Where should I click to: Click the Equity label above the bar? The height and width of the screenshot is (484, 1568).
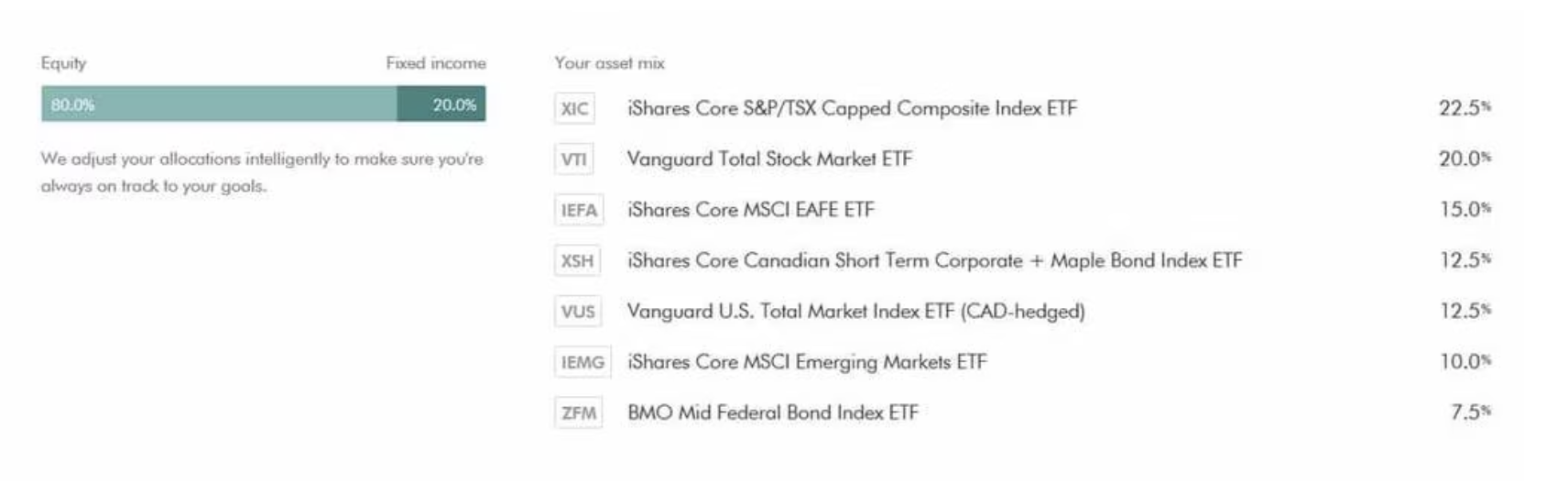click(63, 63)
